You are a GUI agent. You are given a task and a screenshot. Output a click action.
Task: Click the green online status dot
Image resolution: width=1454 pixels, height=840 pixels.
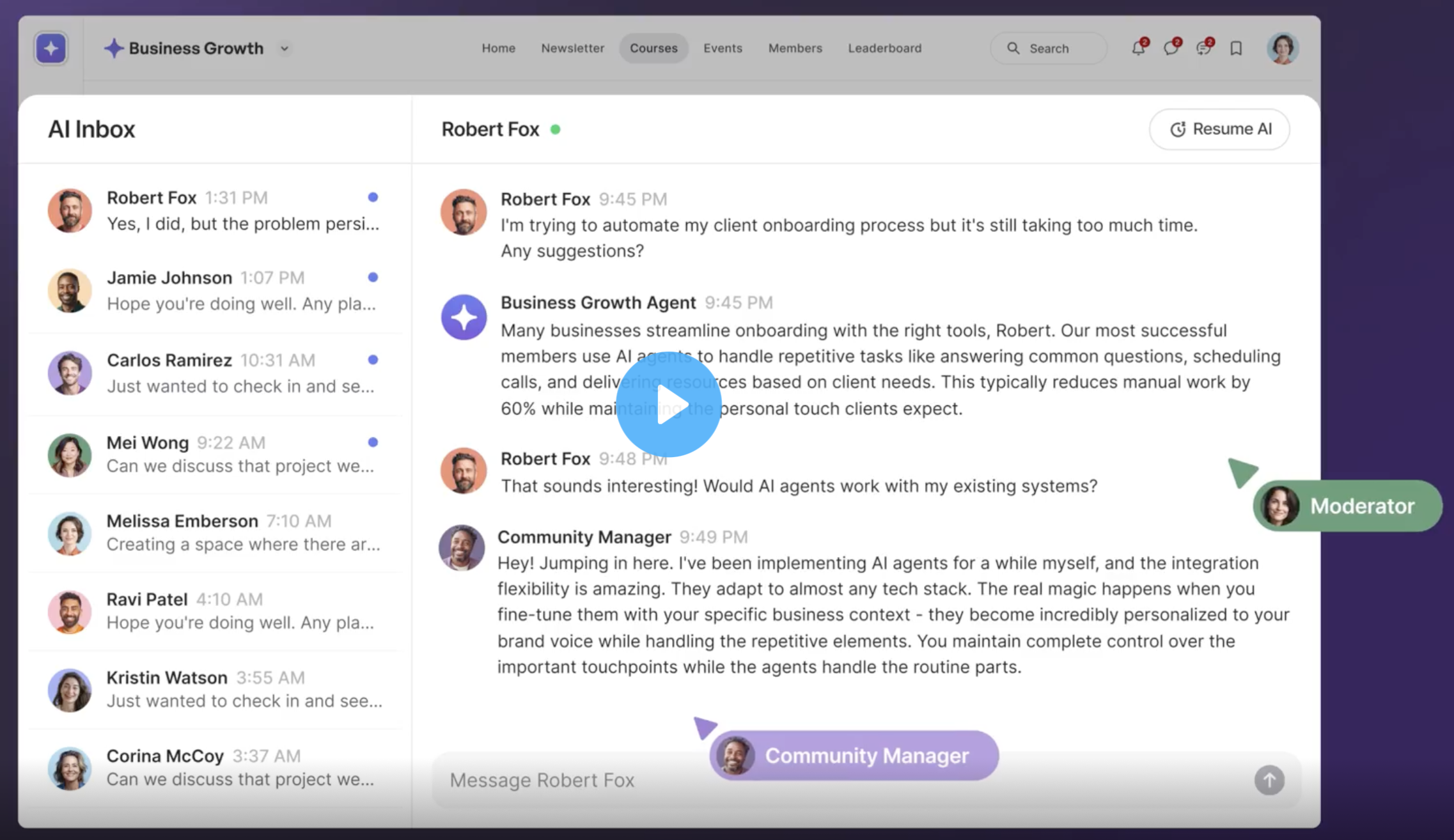[556, 129]
